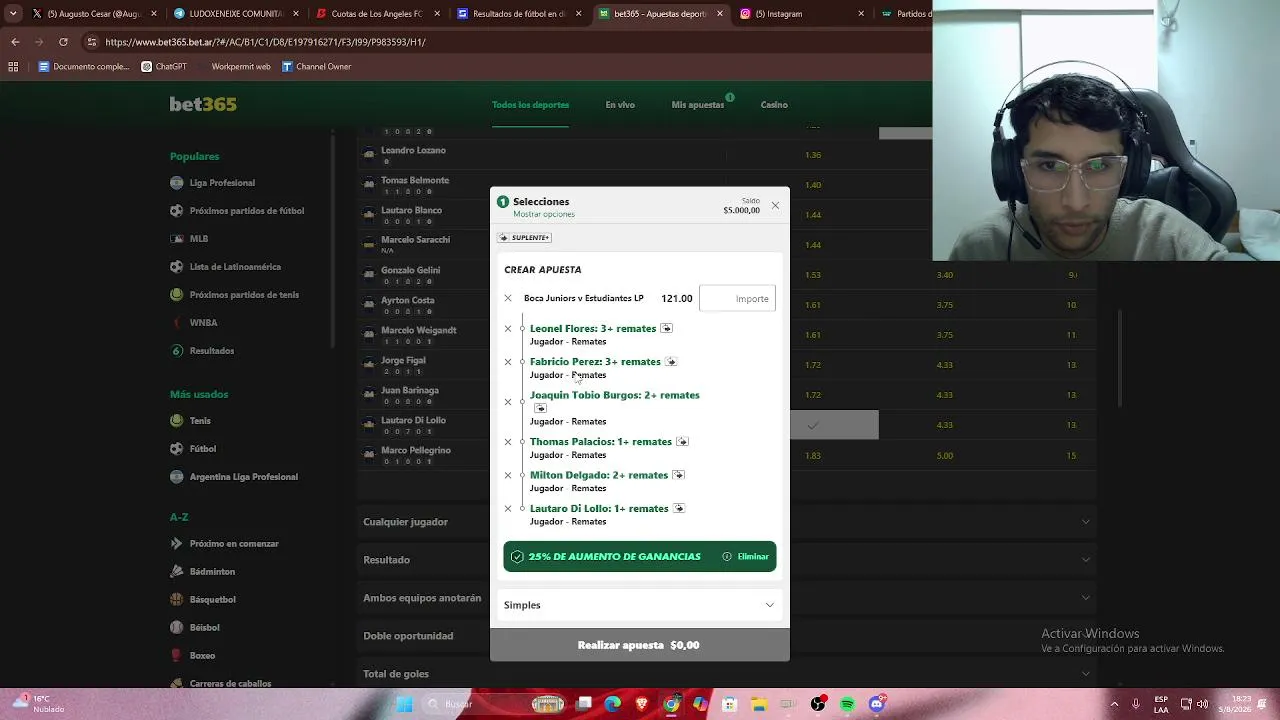Screen dimensions: 1280x720
Task: Remove Milton Delgado 2+ remates selection
Action: pos(508,475)
